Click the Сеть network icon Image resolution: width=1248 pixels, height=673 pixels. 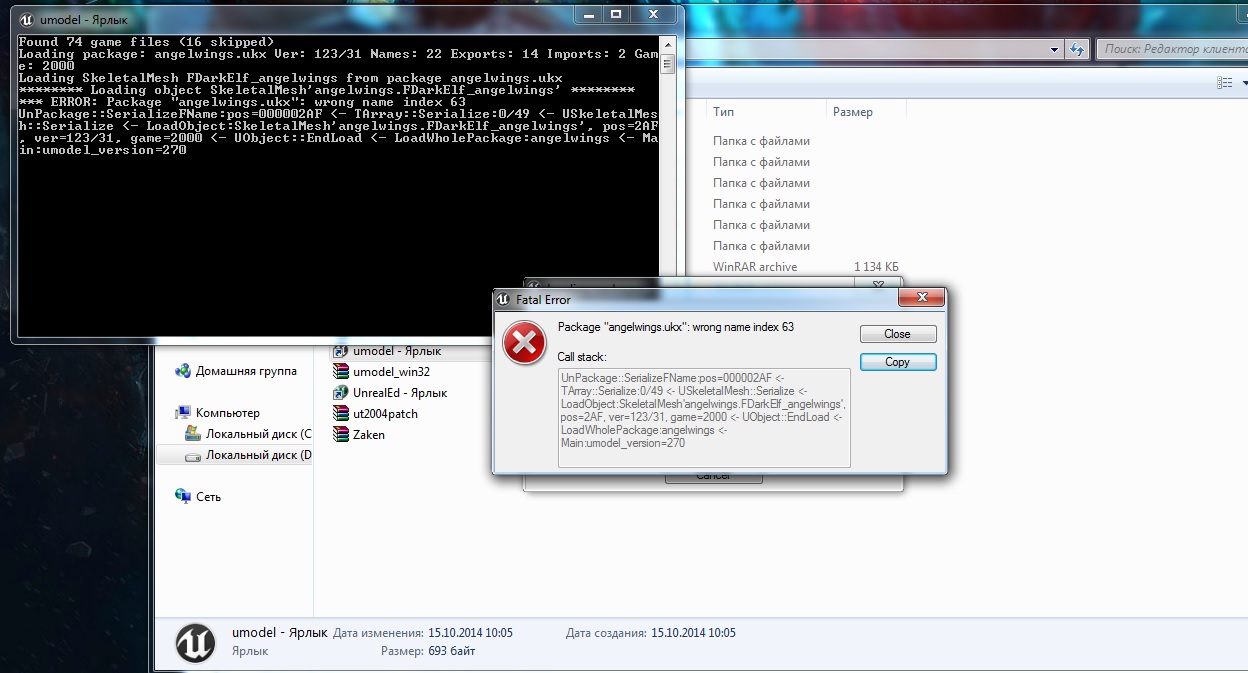pyautogui.click(x=183, y=496)
